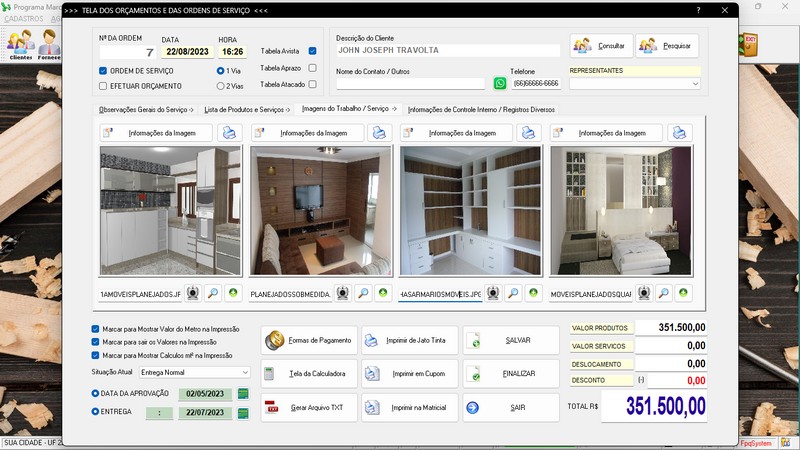
Task: Click Gerar Arquivo TXT button
Action: pos(309,408)
